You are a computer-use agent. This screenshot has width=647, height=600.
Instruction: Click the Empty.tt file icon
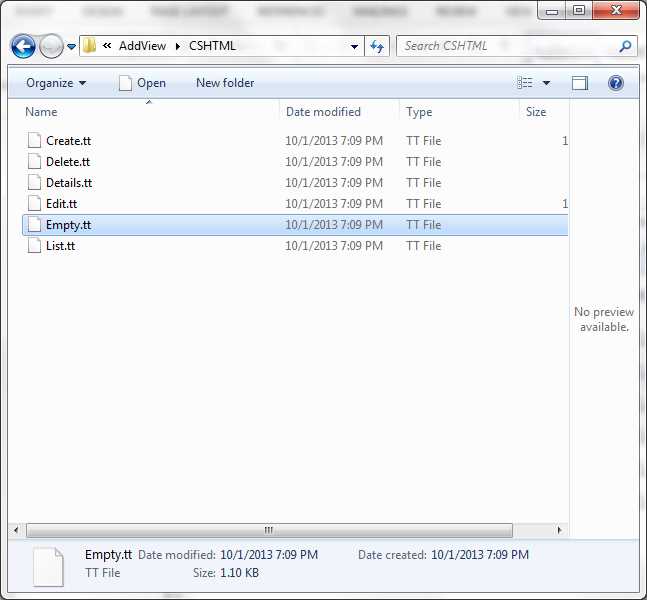click(x=34, y=224)
